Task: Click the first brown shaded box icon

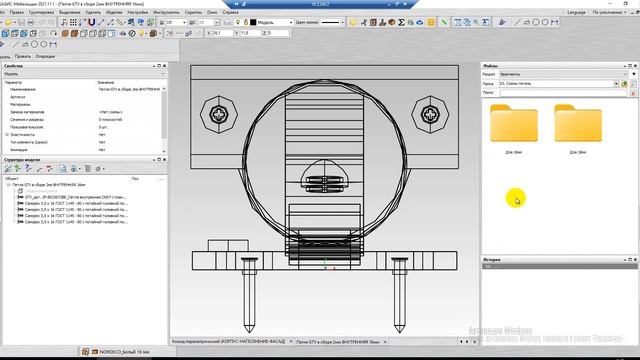Action: [65, 33]
